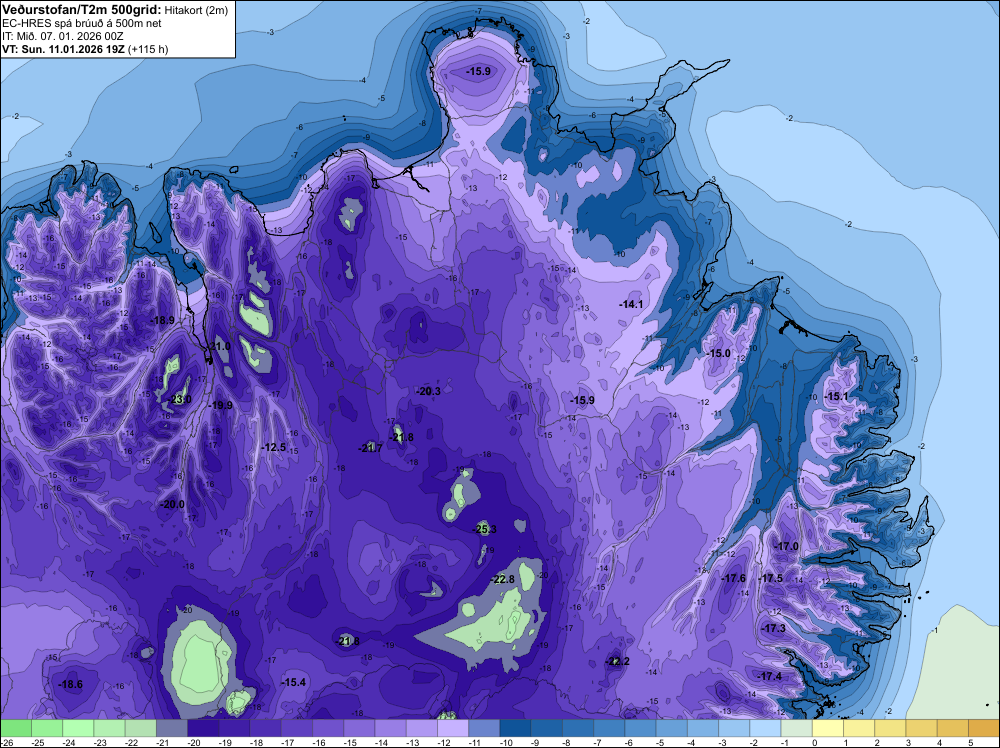This screenshot has width=1000, height=748.
Task: Click the -12.5 temperature reading
Action: point(274,448)
